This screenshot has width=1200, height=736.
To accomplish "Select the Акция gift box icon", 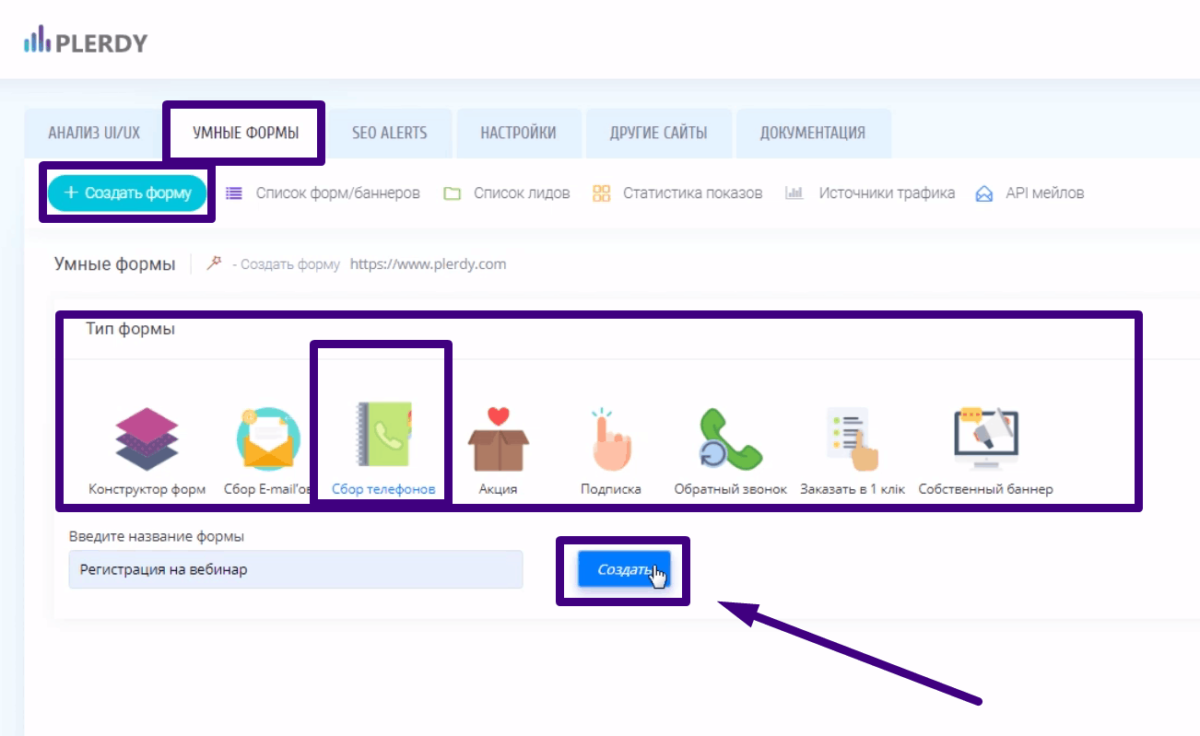I will (x=498, y=440).
